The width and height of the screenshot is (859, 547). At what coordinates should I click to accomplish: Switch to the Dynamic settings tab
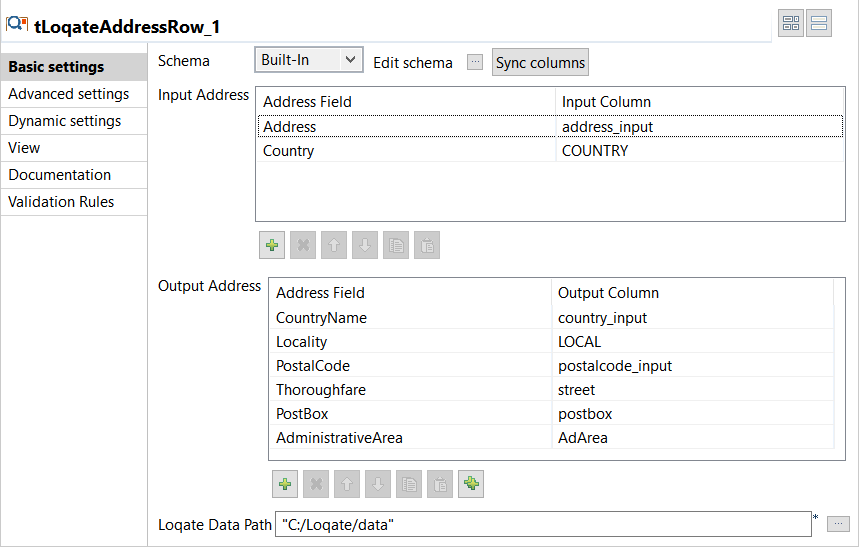pyautogui.click(x=65, y=121)
